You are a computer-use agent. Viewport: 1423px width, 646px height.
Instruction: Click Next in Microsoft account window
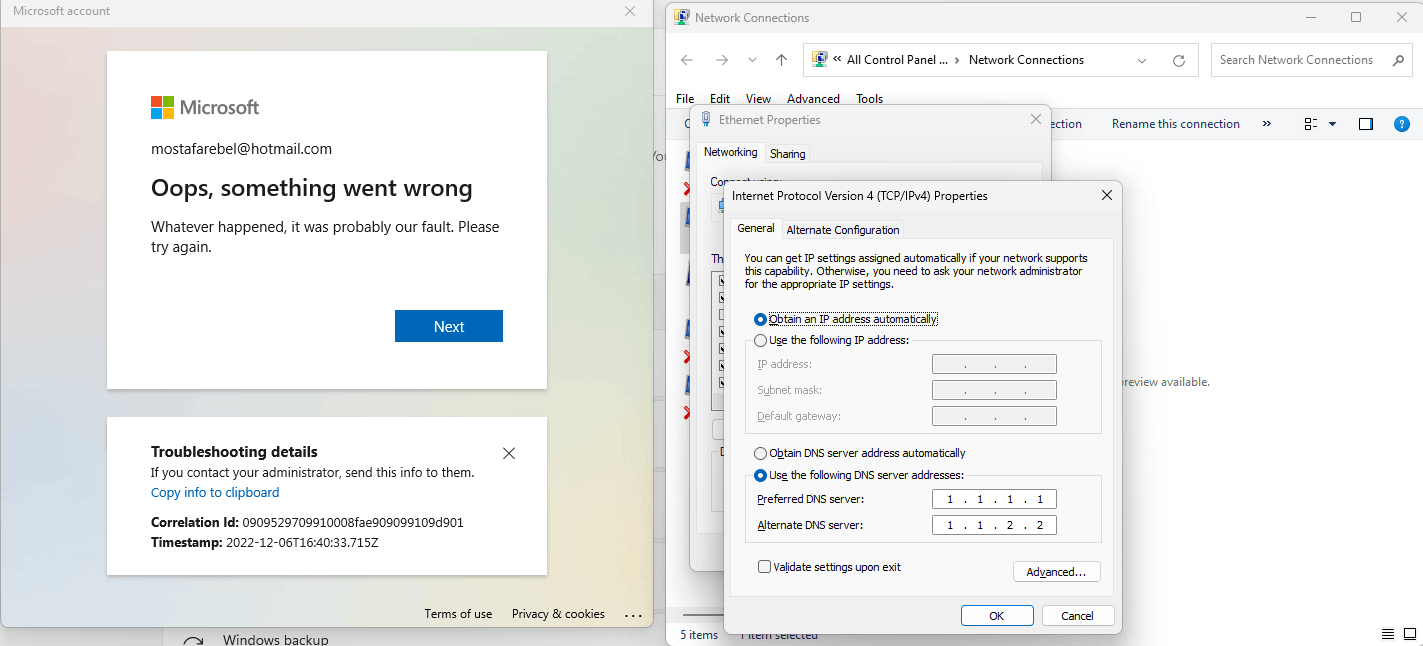(449, 326)
